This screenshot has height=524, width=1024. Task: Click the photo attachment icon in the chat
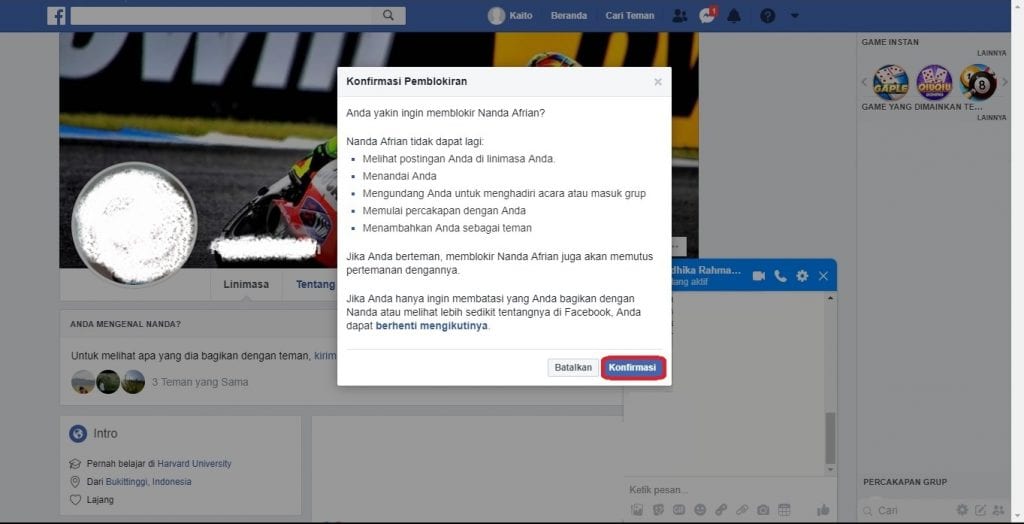pos(637,510)
